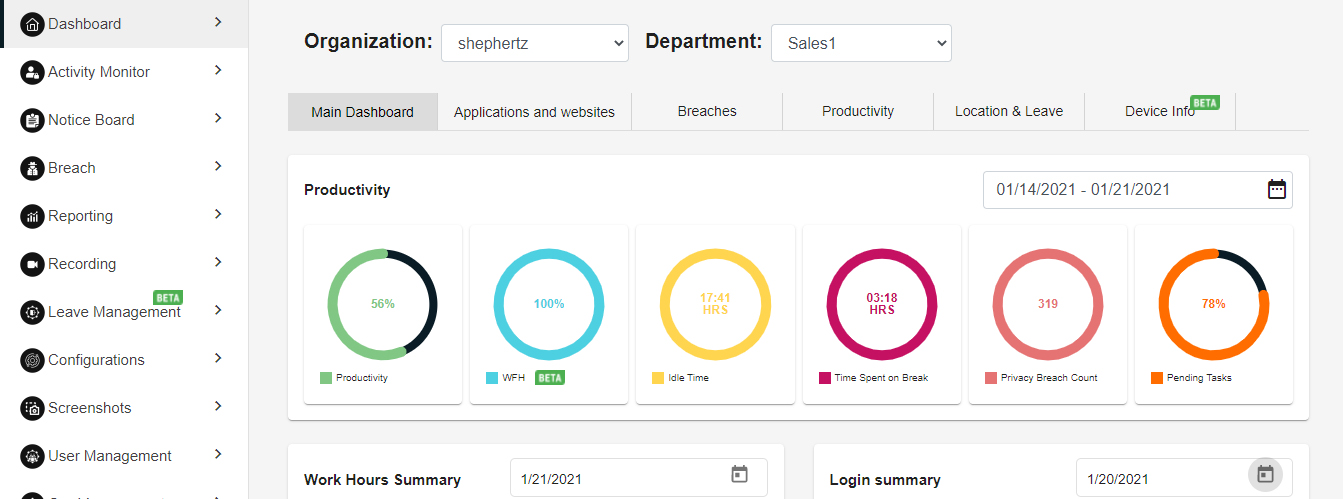
Task: Expand the Dashboard menu chevron
Action: 218,22
